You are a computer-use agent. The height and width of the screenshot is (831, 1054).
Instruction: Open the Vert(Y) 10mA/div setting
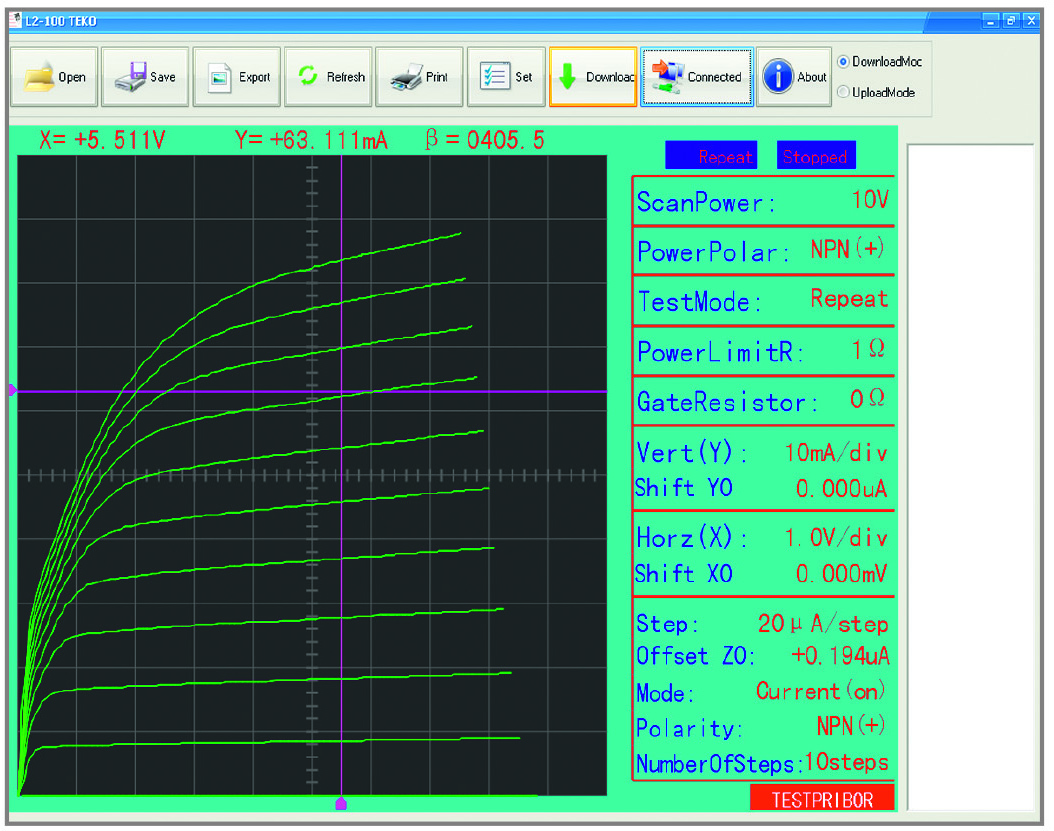pos(762,453)
